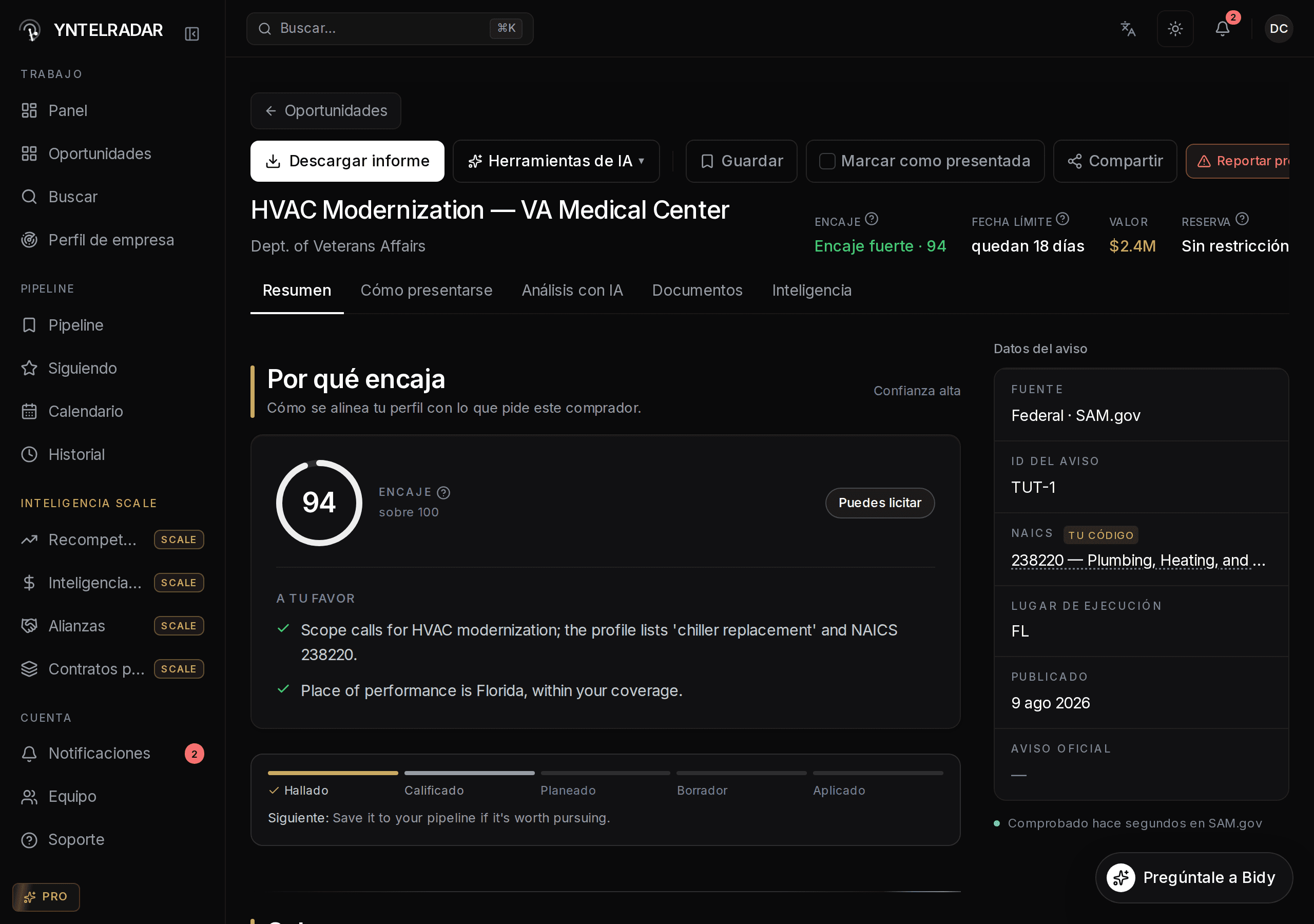Click help icon next to FECHA LÍMITE

(x=1062, y=219)
